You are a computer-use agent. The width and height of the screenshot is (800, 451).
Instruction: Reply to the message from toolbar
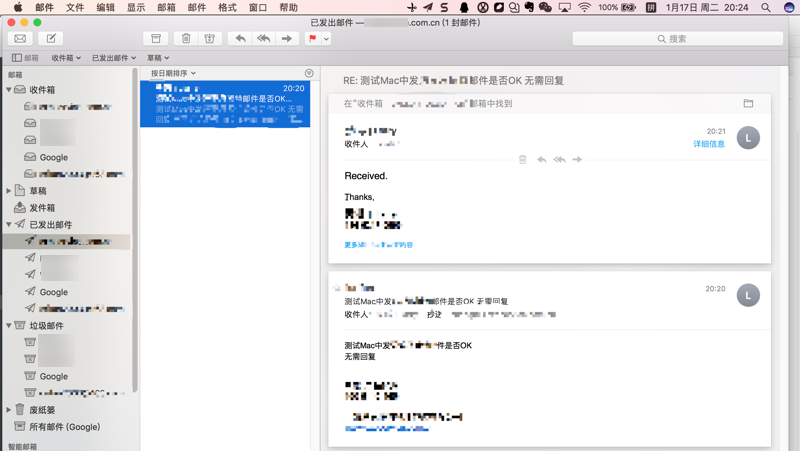coord(240,39)
